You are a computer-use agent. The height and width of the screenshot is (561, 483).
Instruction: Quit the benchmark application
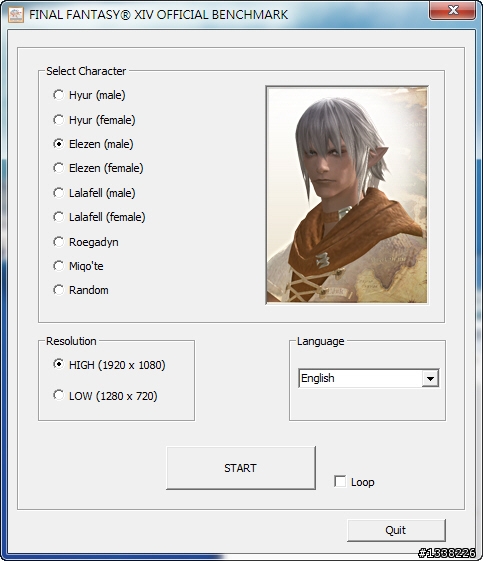[396, 530]
